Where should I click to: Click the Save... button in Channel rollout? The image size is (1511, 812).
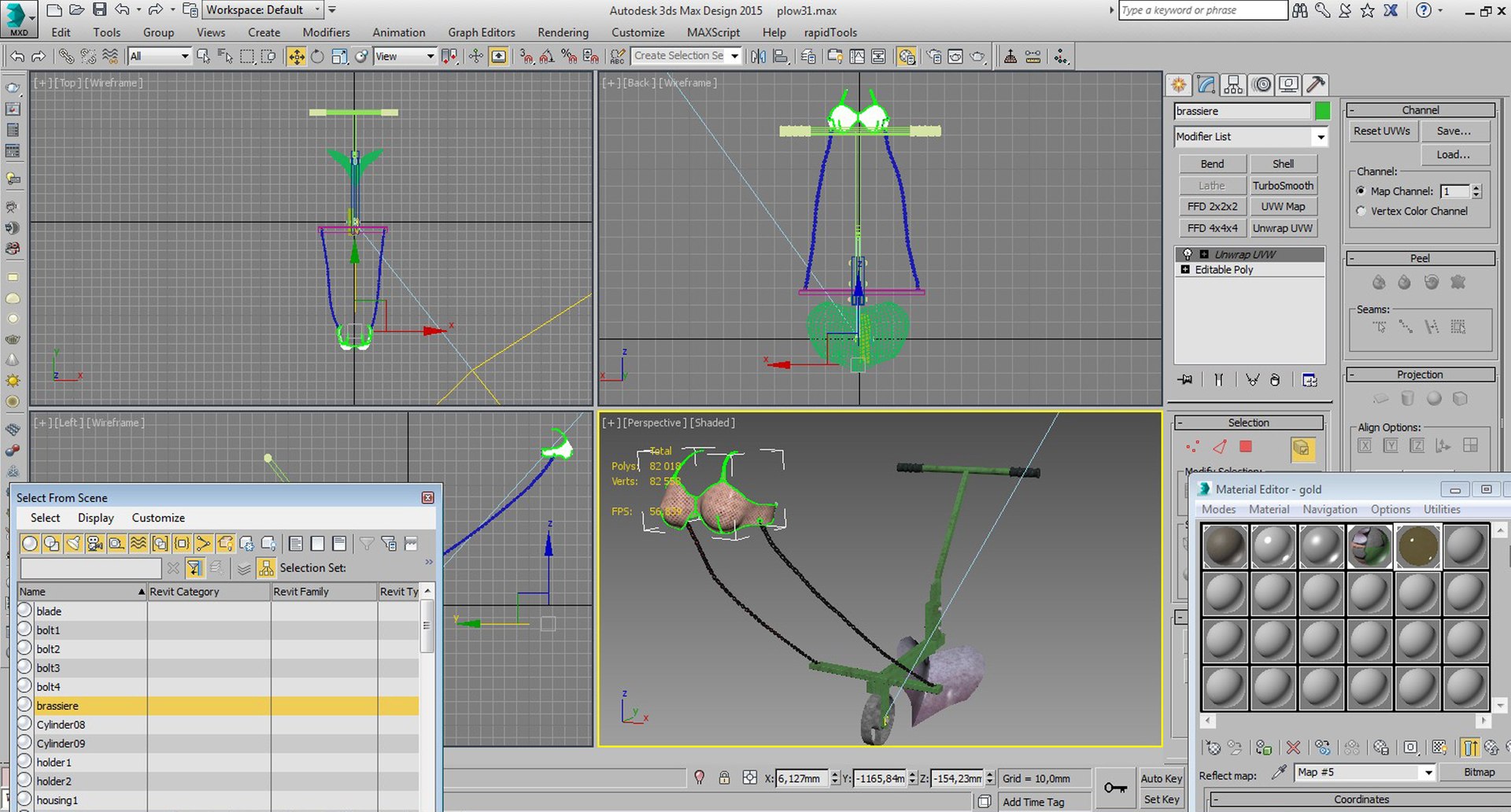click(x=1454, y=131)
